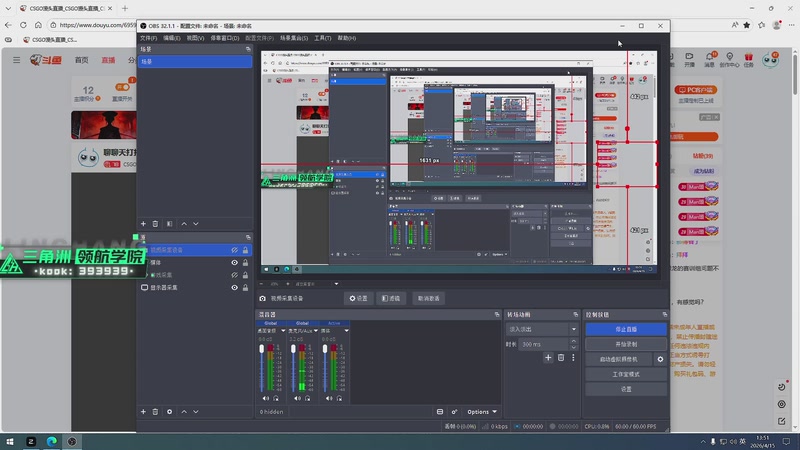Add a new scene with plus icon
Screen dimensions: 800x450
coord(143,223)
